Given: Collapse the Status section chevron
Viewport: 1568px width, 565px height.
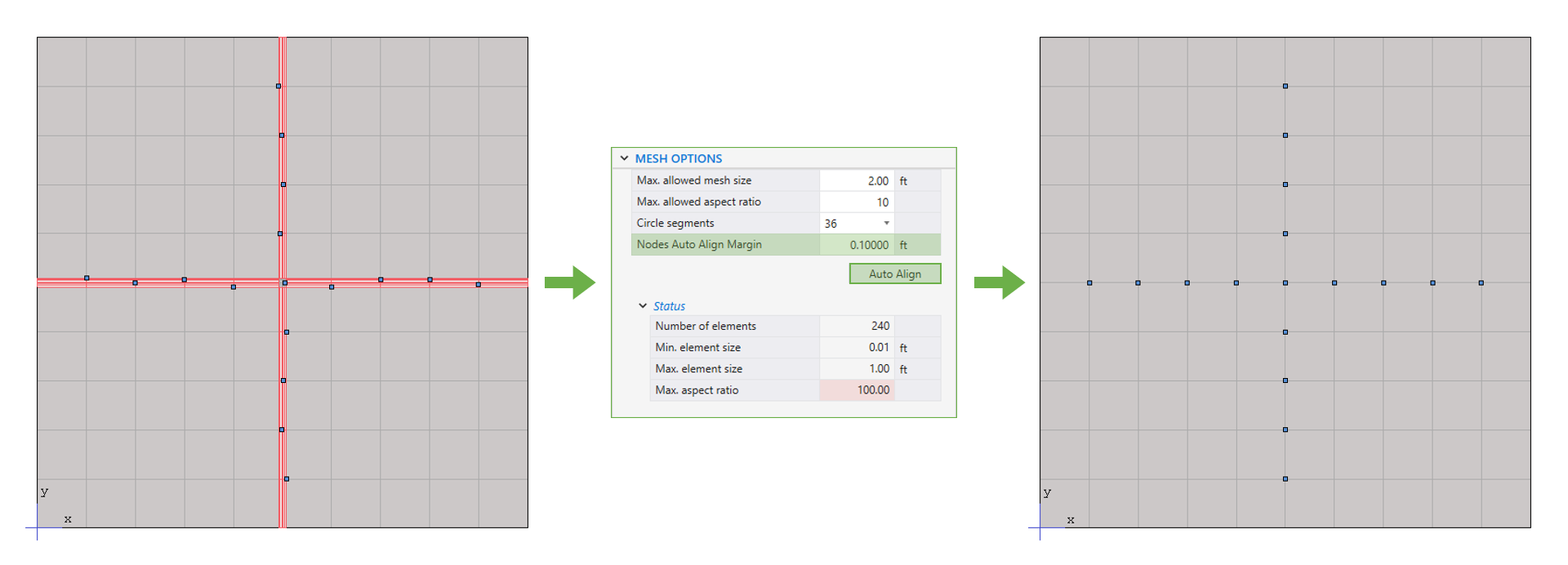Looking at the screenshot, I should [x=643, y=306].
